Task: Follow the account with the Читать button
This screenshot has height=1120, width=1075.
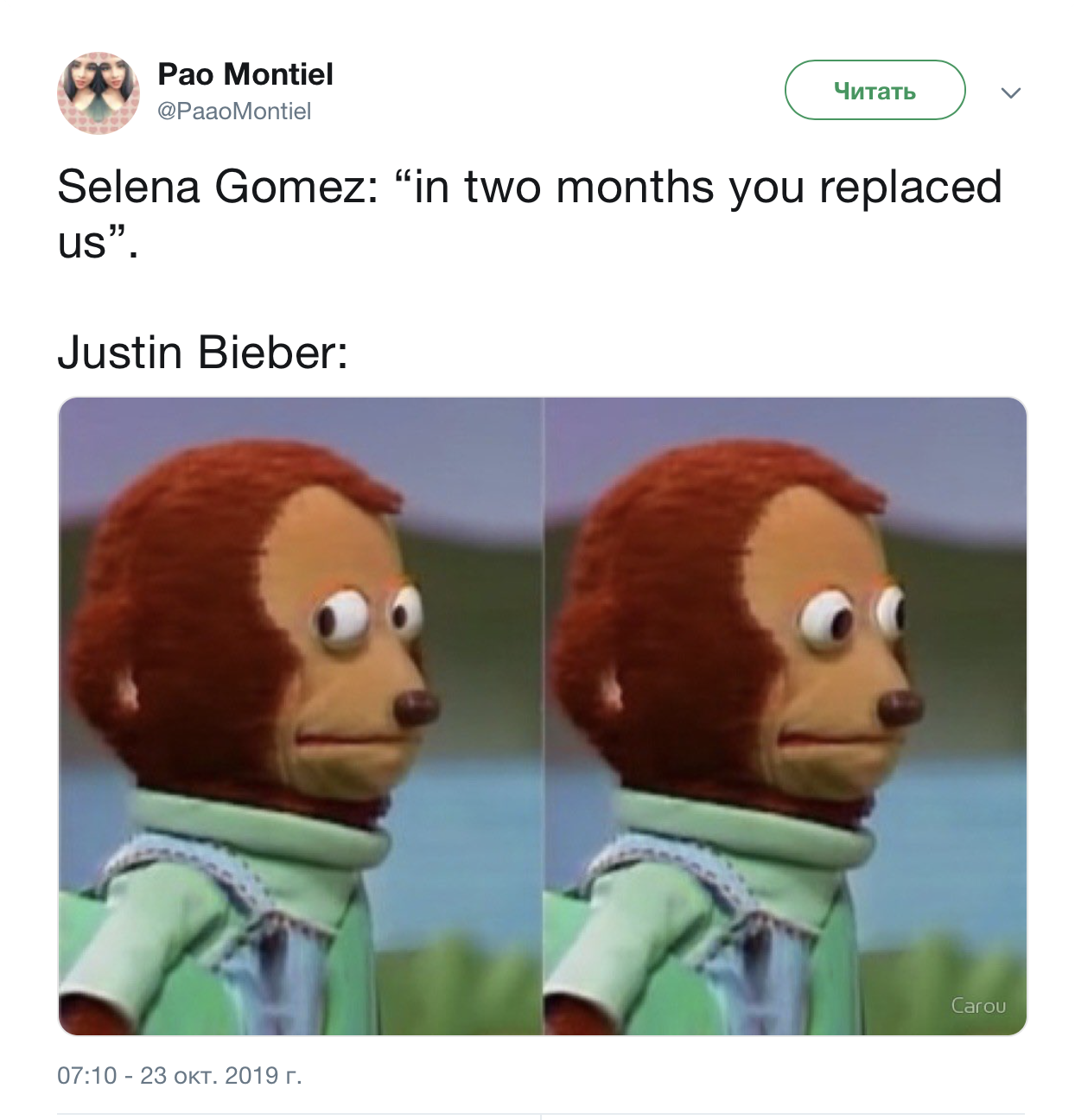Action: pyautogui.click(x=875, y=90)
